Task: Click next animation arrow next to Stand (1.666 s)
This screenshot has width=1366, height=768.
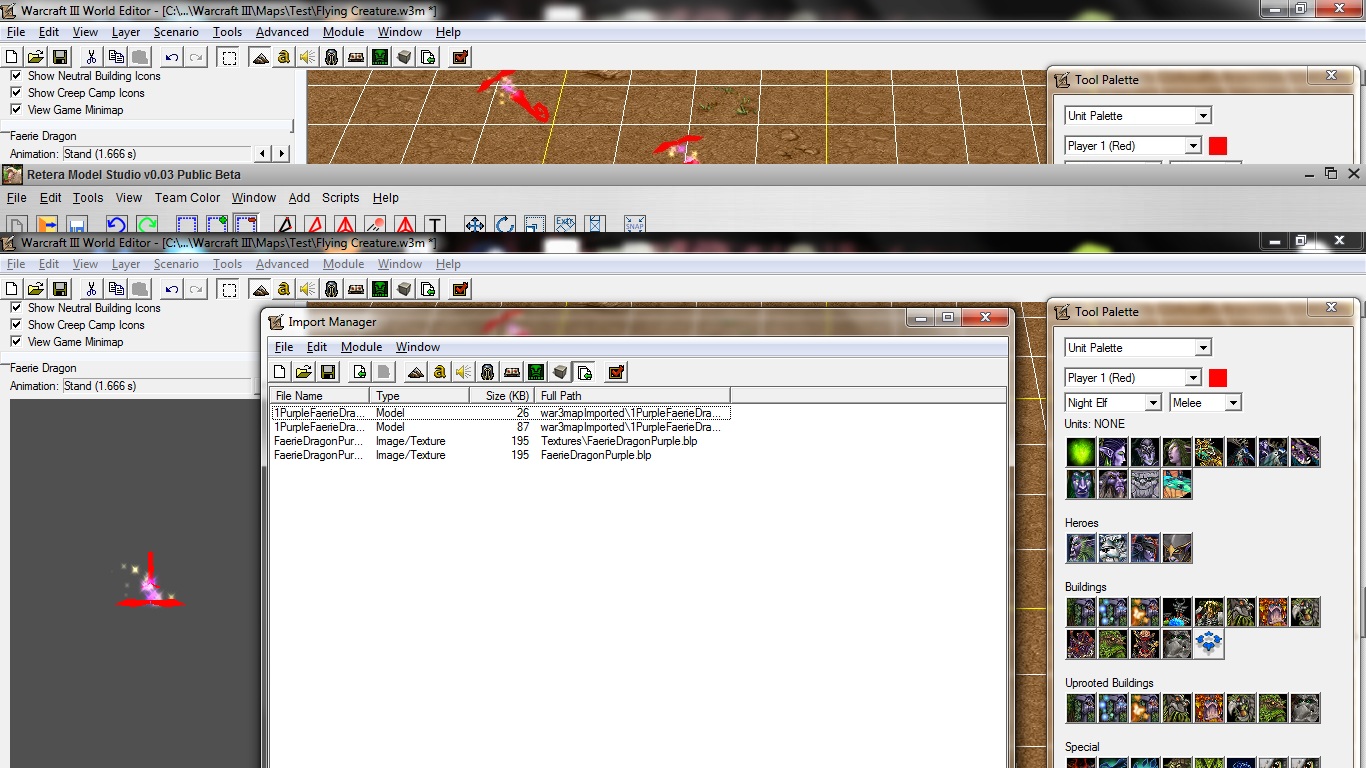Action: tap(281, 154)
